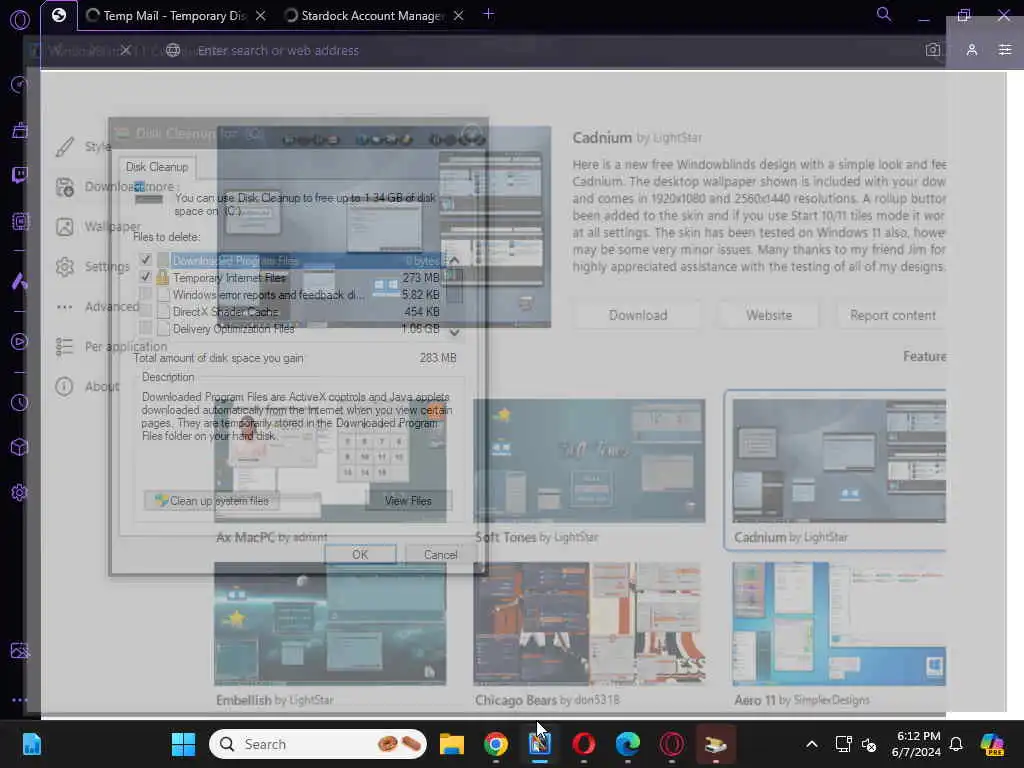Image resolution: width=1024 pixels, height=768 pixels.
Task: Click the Download button for Cadnium
Action: 638,315
